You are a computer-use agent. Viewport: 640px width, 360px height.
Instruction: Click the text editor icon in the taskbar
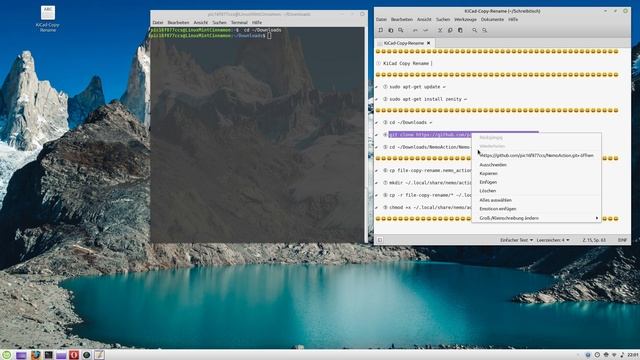click(99, 355)
